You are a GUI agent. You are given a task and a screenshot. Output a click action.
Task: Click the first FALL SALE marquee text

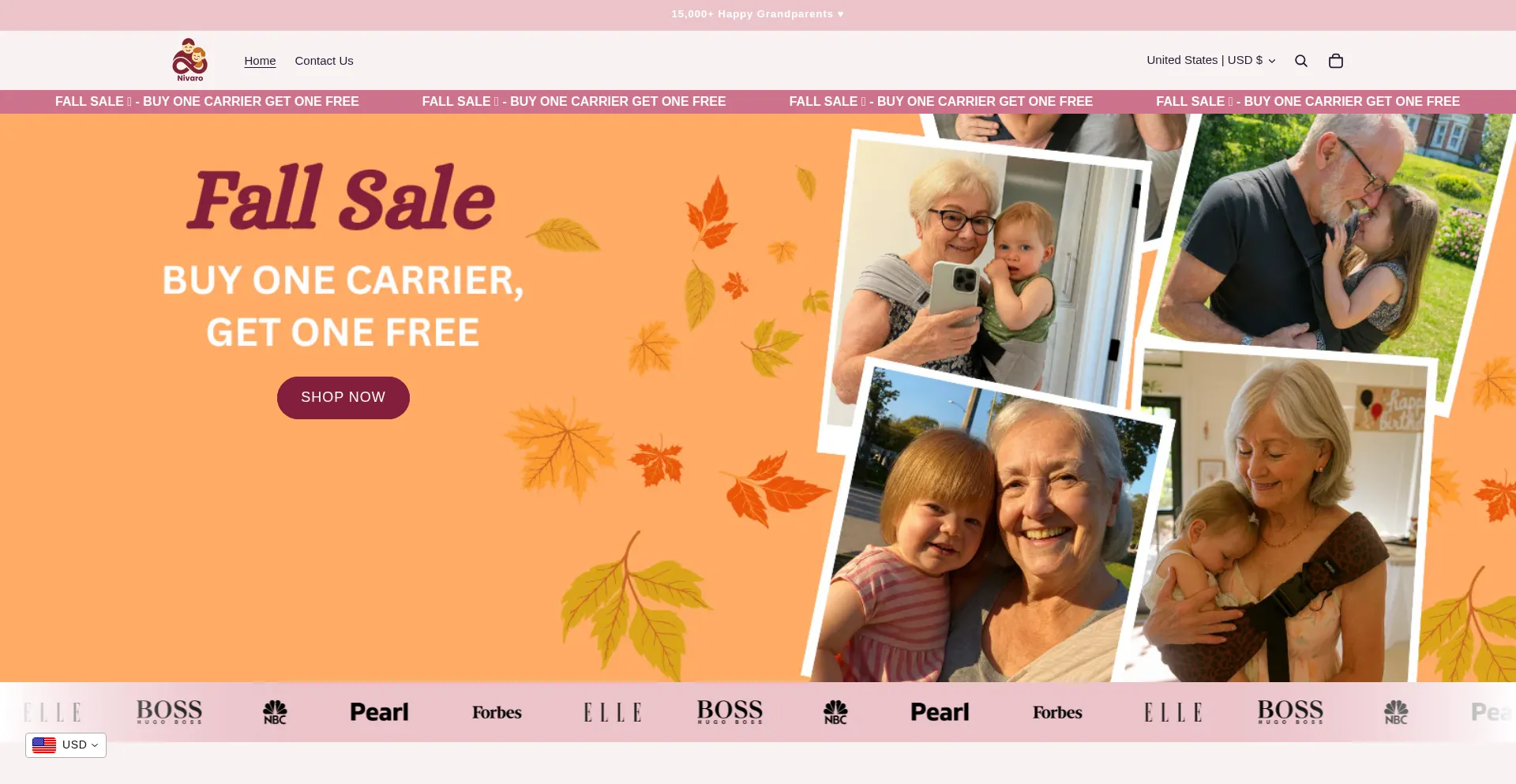point(207,101)
